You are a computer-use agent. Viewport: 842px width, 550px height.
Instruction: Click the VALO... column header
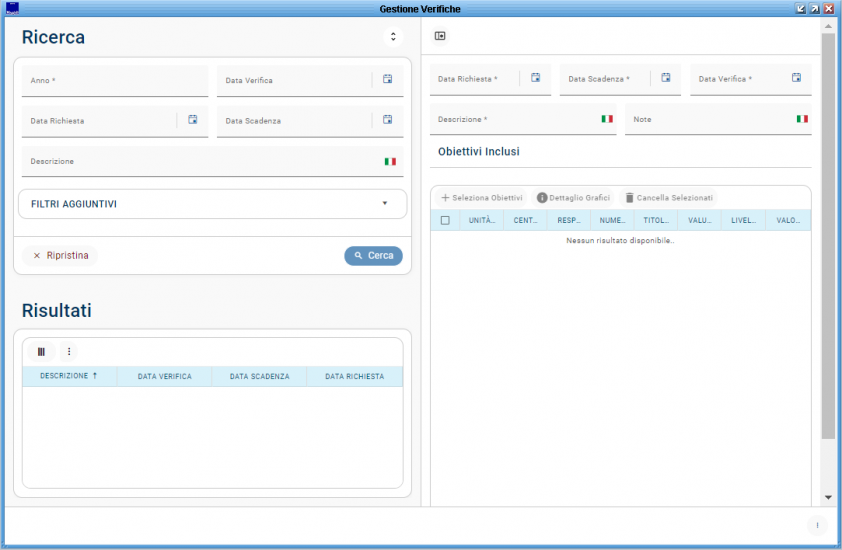pyautogui.click(x=788, y=220)
